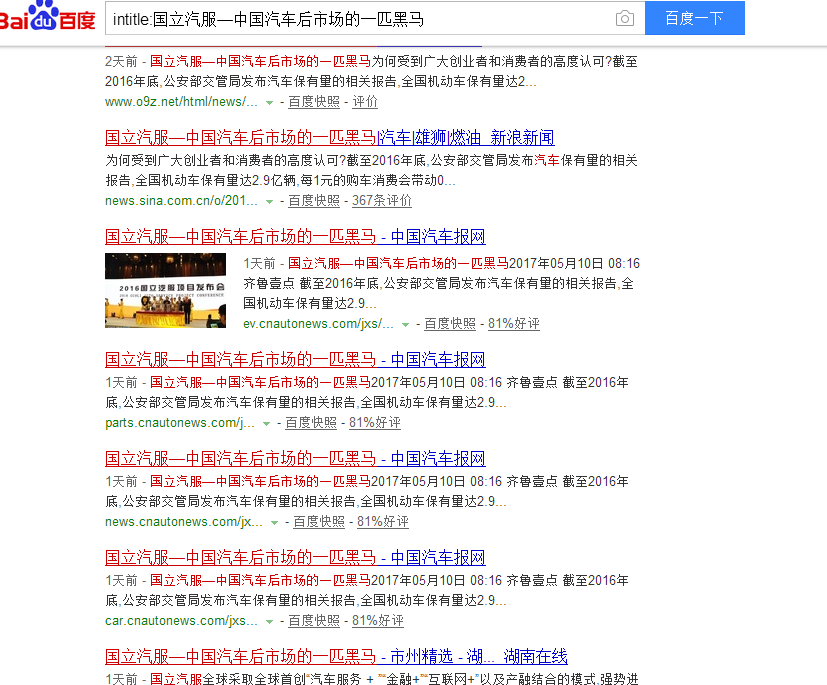This screenshot has width=827, height=685.
Task: Open result title above ev.cnautonews.com thumbnail
Action: point(295,237)
